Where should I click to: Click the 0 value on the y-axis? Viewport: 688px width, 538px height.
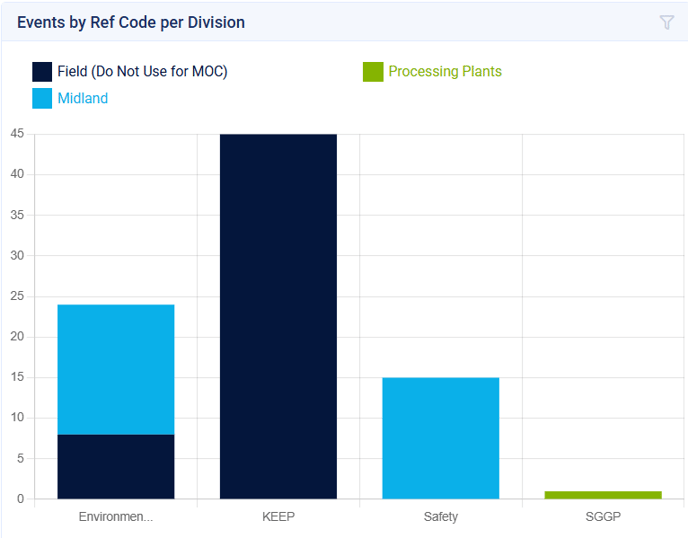point(20,499)
